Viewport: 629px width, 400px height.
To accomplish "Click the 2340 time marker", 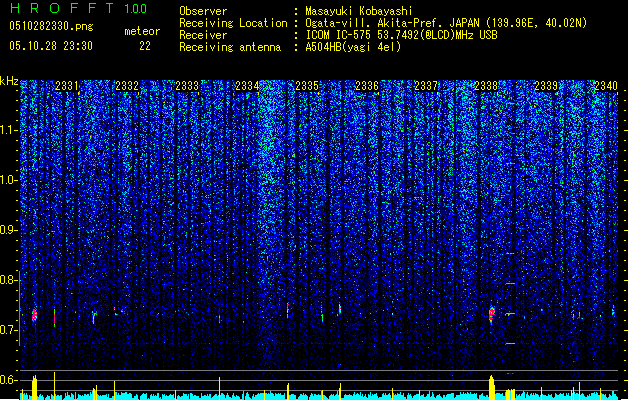I will tap(606, 86).
